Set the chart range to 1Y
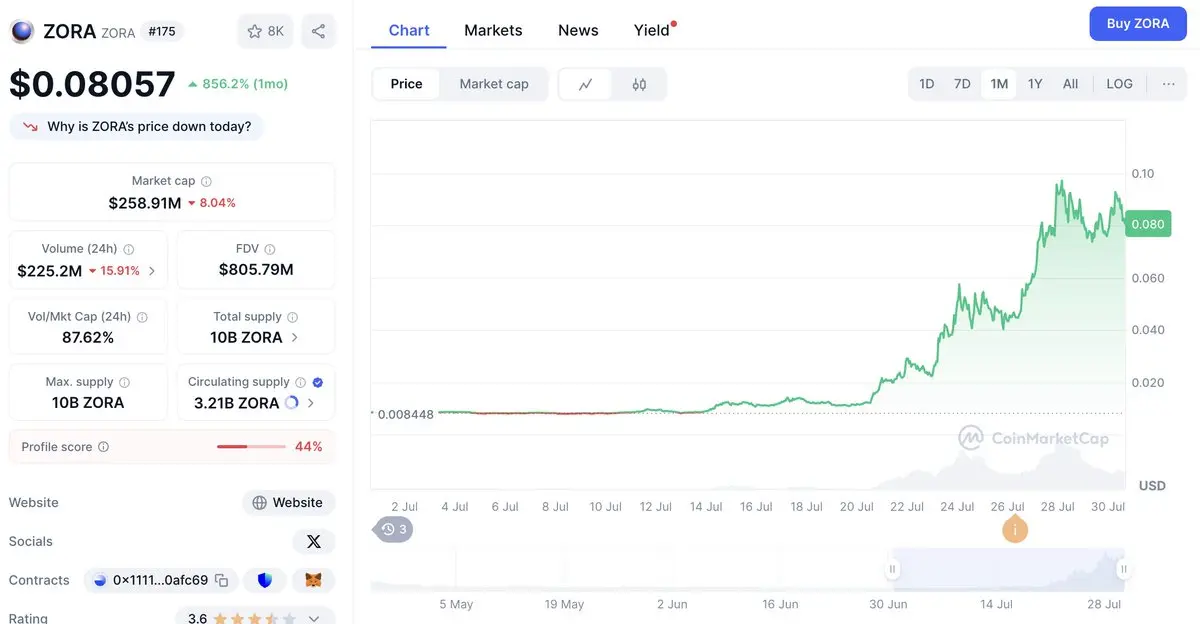Screen dimensions: 1200x624 [1035, 84]
